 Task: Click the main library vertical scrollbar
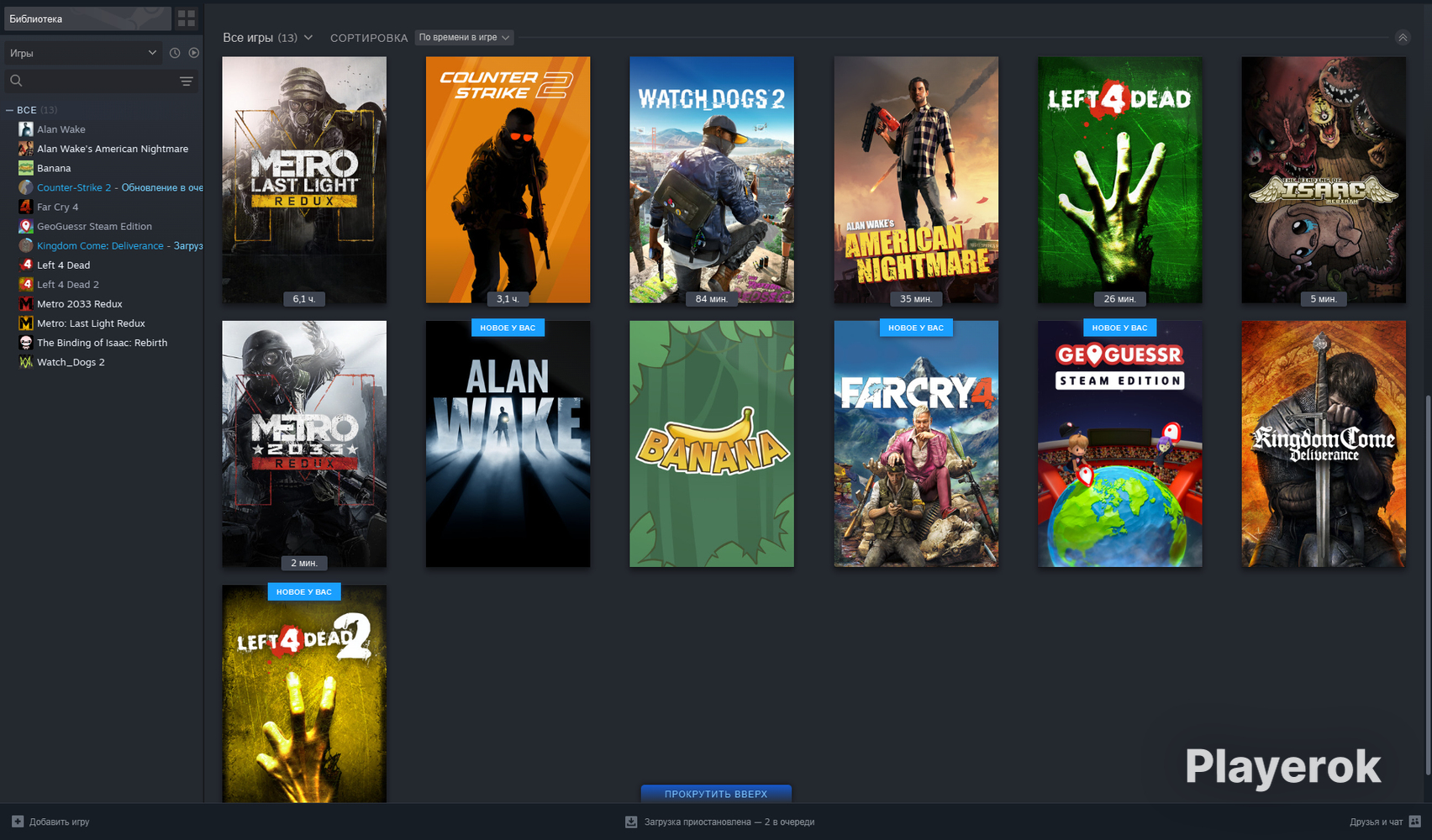(1427, 584)
